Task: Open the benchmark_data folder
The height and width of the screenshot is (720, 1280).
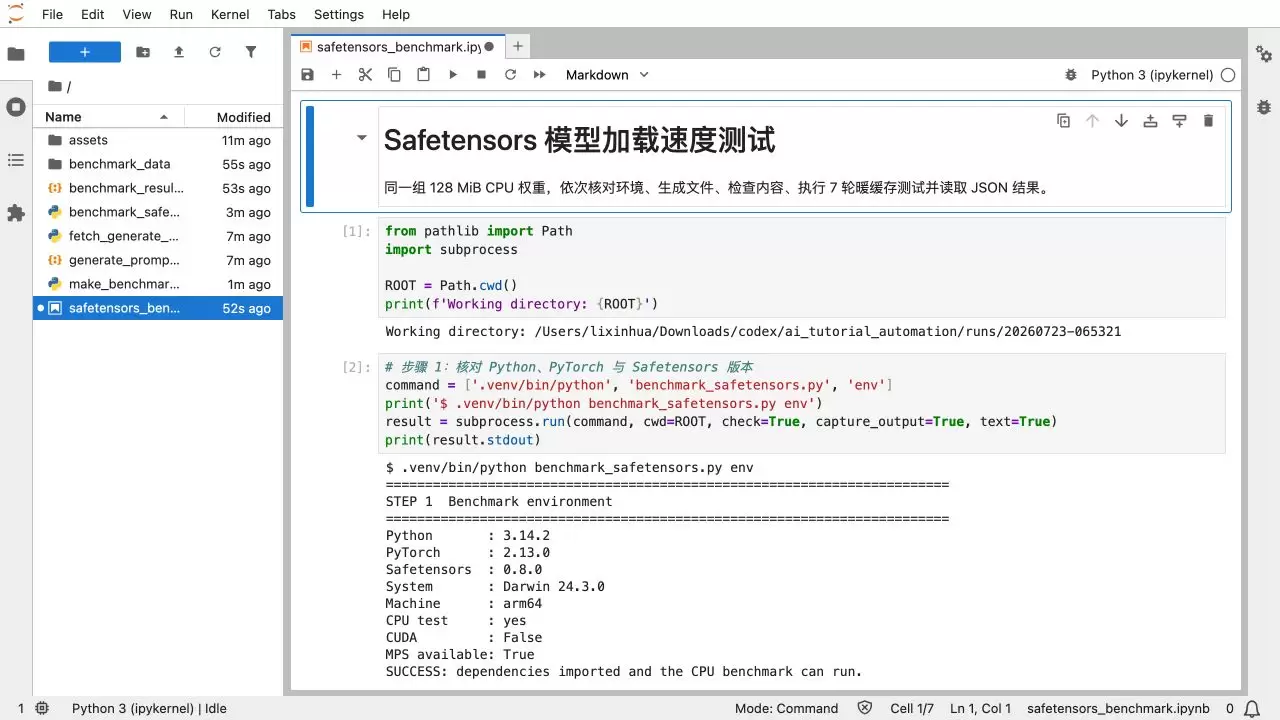Action: coord(158,164)
